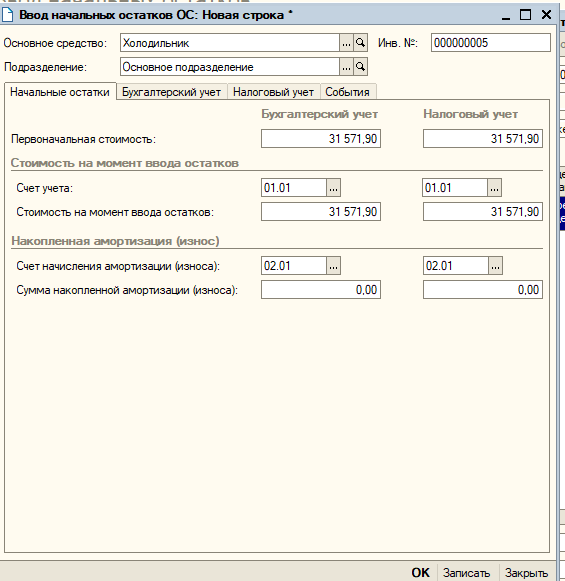Screen dimensions: 565x581
Task: Open the lookup magnifier for Основное средство
Action: [360, 43]
